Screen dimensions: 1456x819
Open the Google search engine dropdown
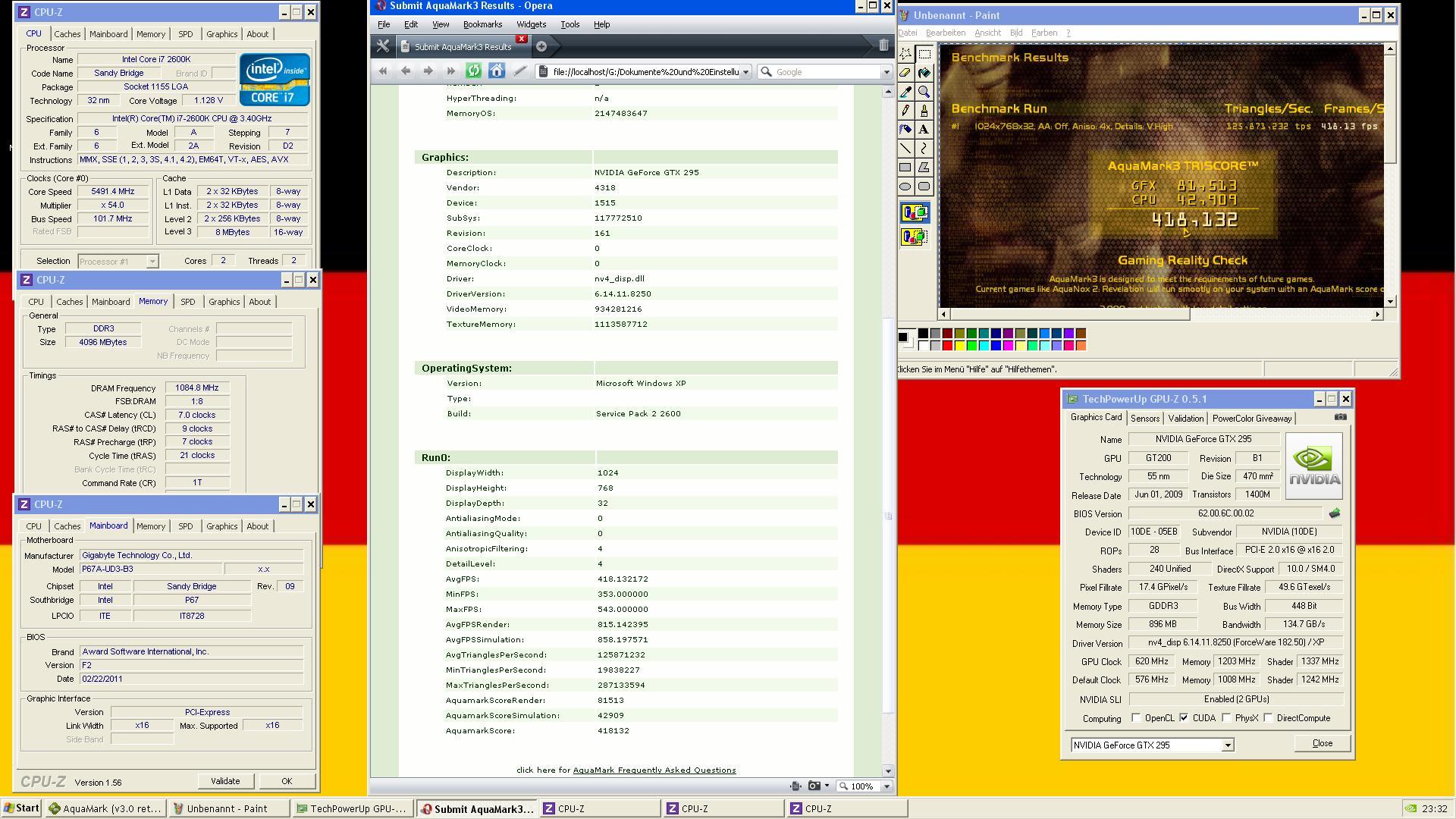[886, 72]
